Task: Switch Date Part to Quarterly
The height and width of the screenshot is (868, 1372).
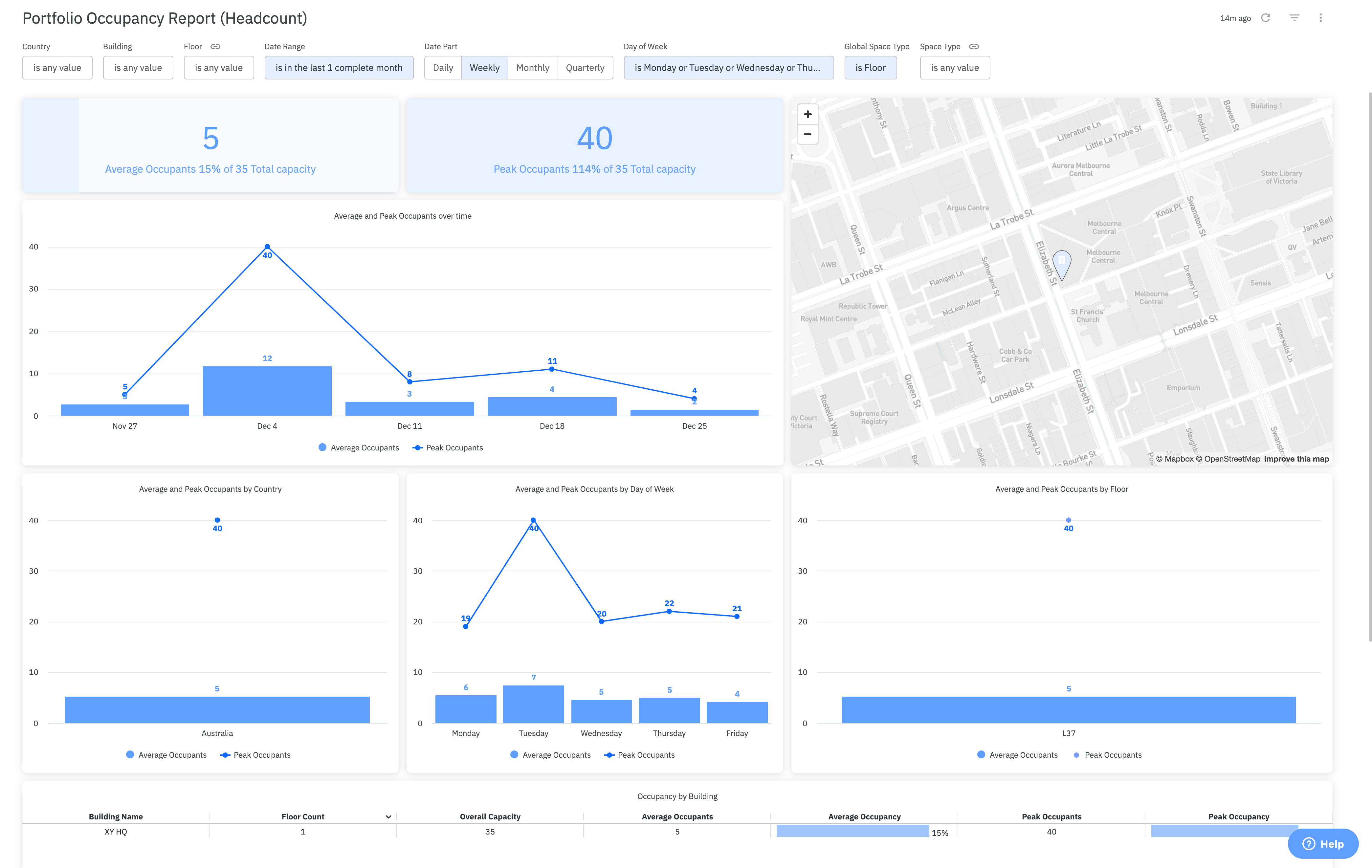Action: (585, 68)
